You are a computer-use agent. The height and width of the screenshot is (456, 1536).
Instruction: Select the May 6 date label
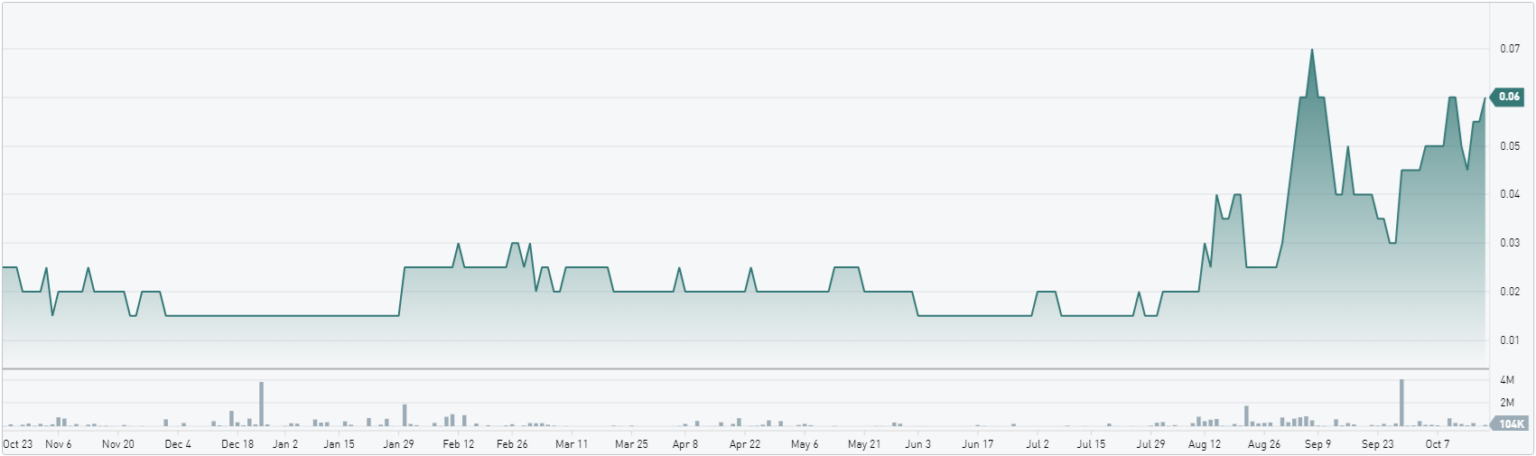804,442
